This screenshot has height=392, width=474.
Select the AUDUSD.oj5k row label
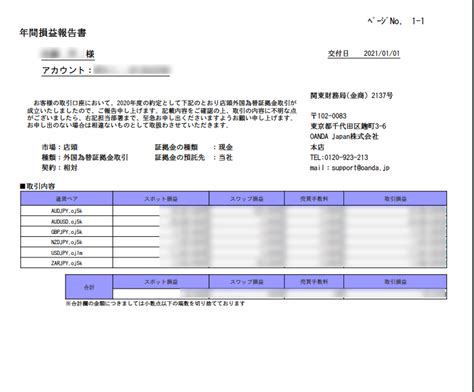coord(67,221)
